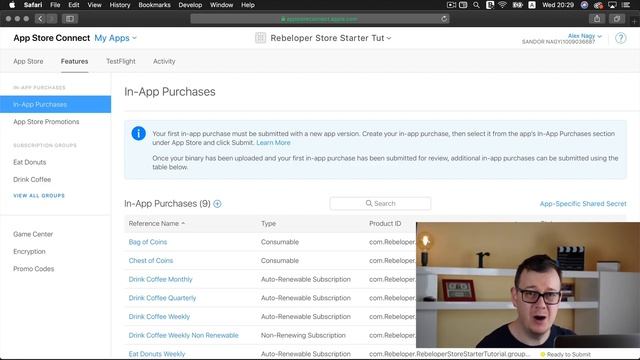Switch to the Activity tab
Viewport: 640px width, 360px height.
coord(164,61)
